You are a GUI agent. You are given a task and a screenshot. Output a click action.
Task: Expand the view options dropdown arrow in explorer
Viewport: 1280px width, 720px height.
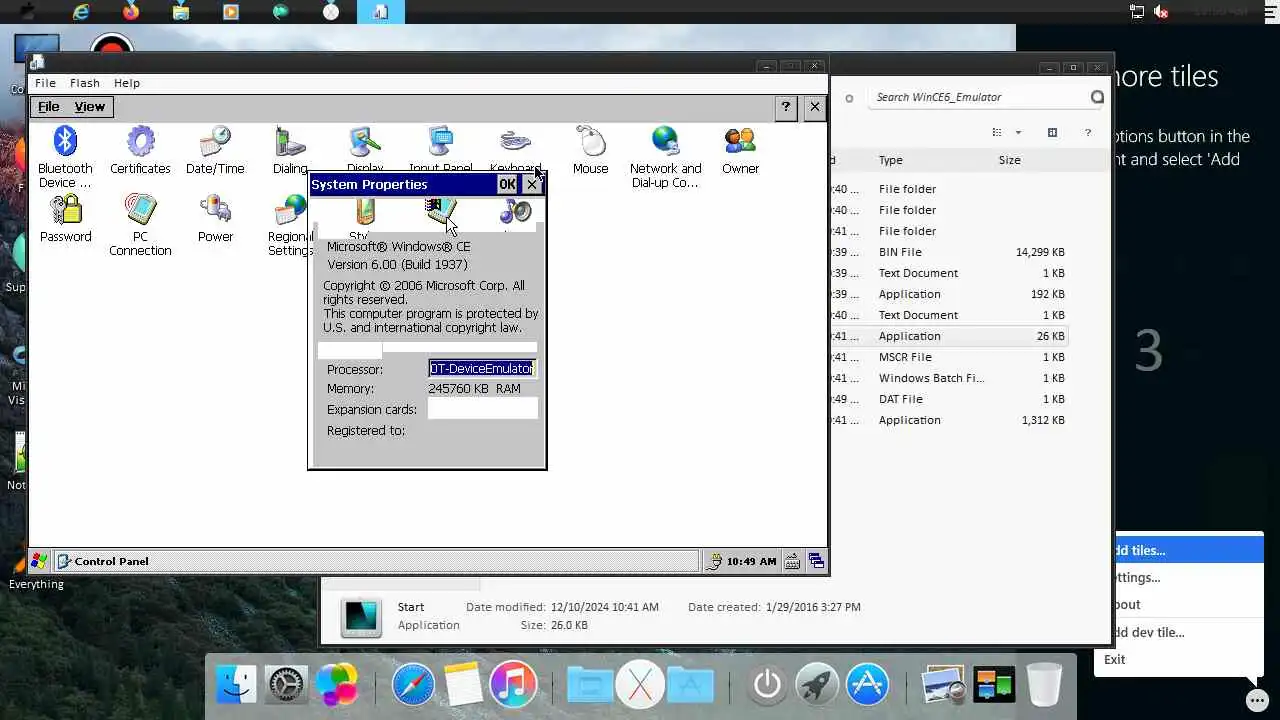(1018, 132)
